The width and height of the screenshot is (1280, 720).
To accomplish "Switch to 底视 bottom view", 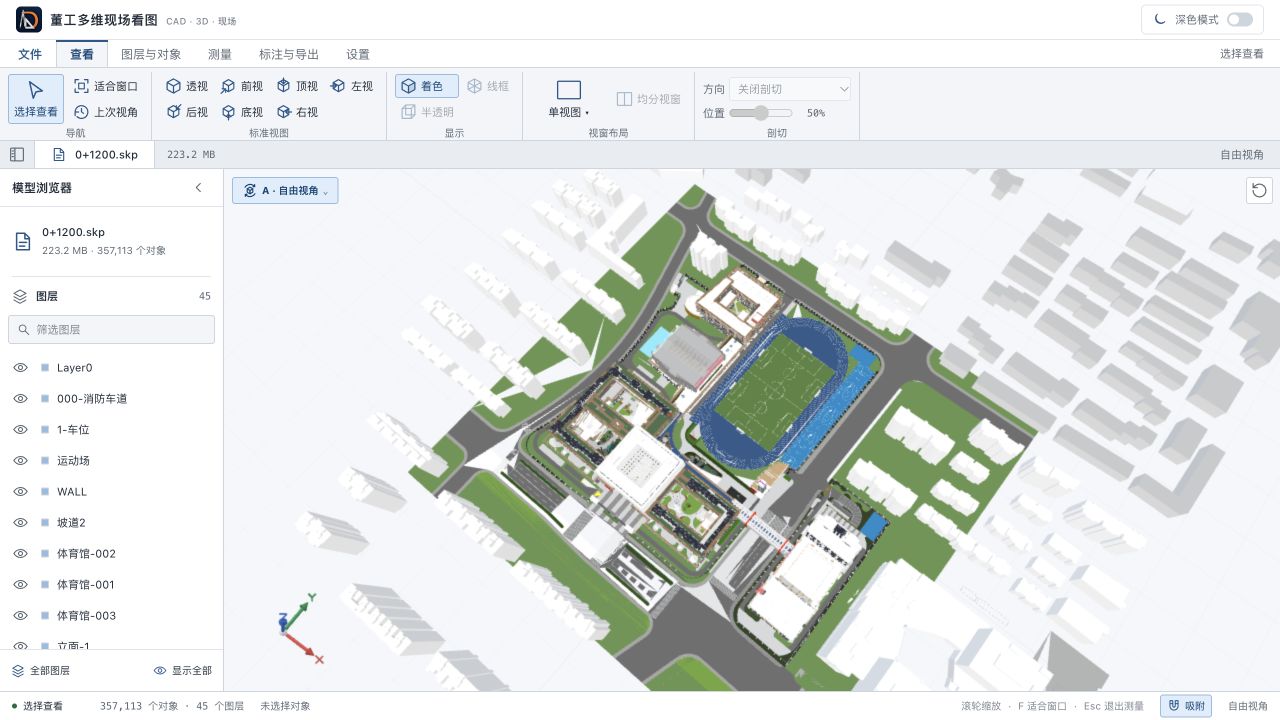I will (242, 112).
